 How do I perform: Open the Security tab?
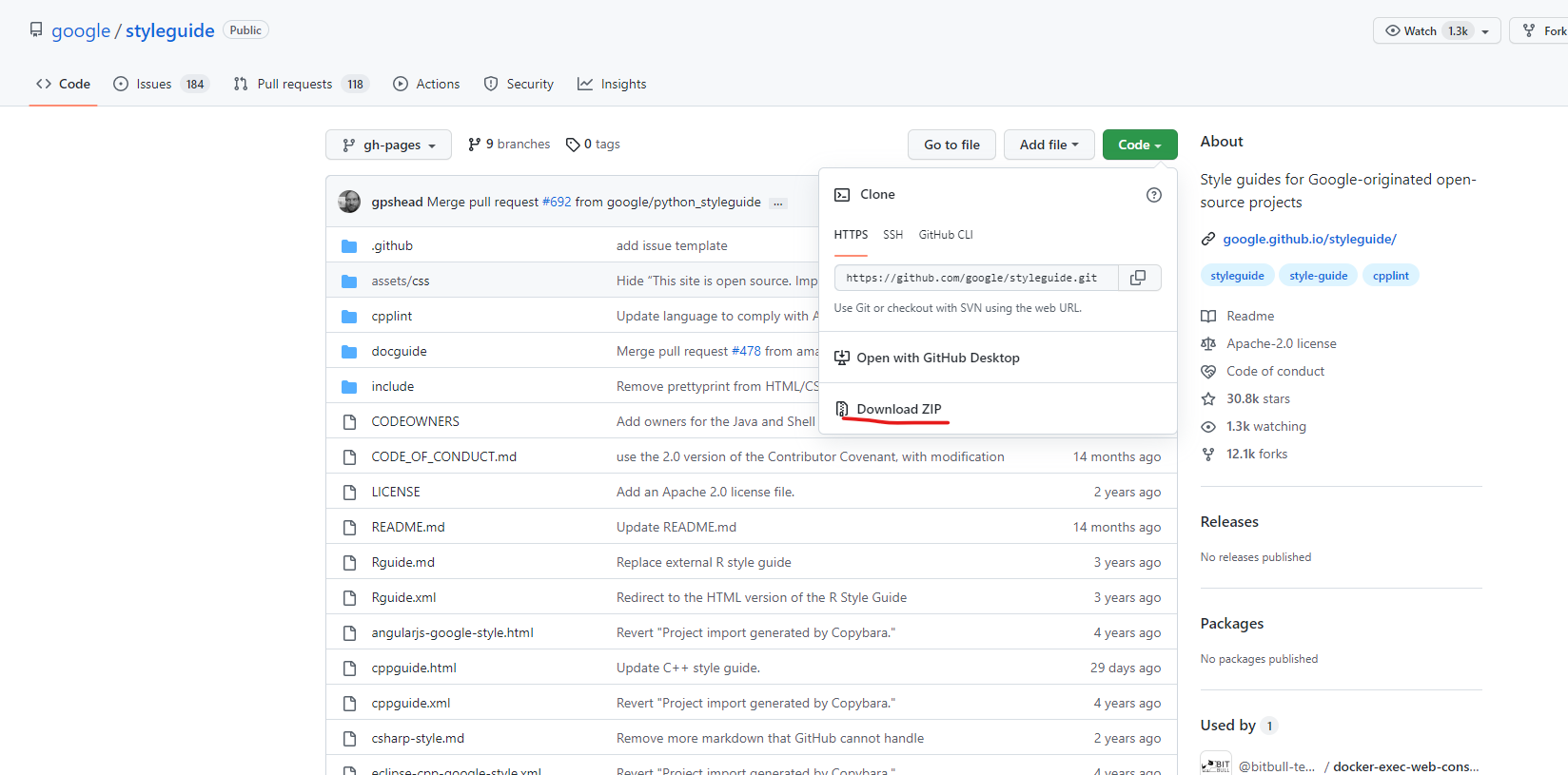[519, 84]
